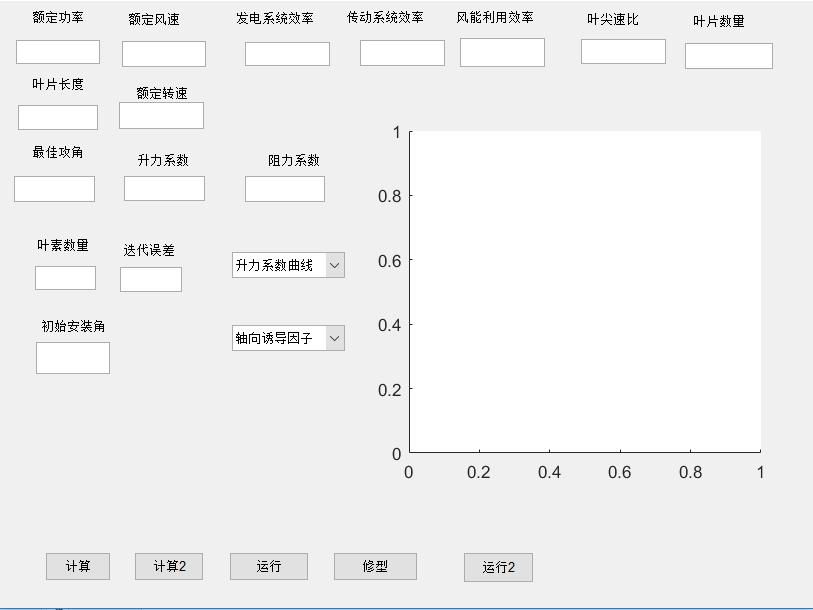Focus the 叶片数量 input field
Image resolution: width=813 pixels, height=610 pixels.
coord(728,56)
